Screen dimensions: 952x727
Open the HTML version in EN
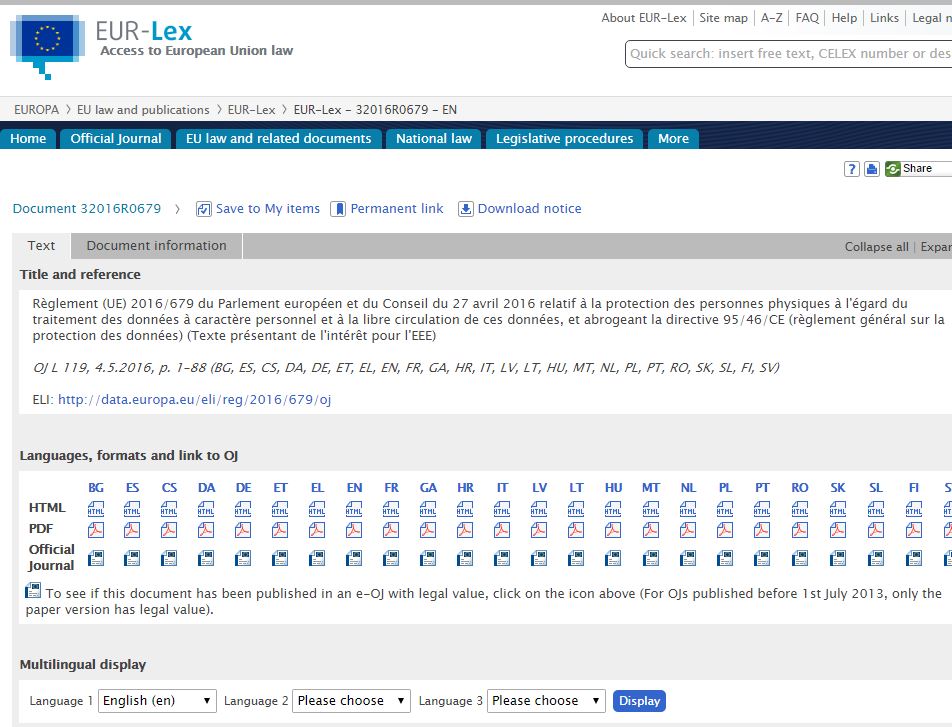click(x=354, y=508)
